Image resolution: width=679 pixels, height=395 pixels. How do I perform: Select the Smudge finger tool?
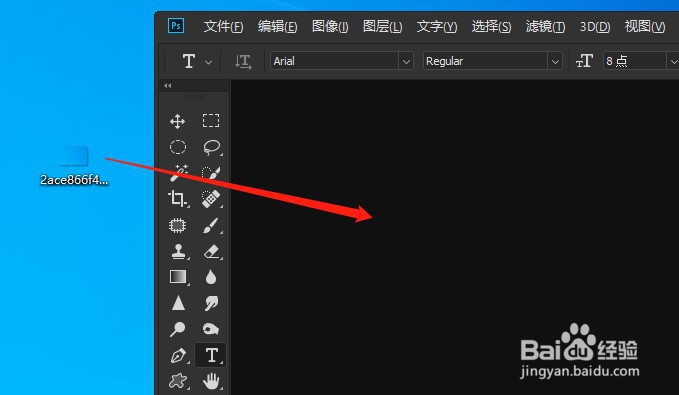(211, 303)
